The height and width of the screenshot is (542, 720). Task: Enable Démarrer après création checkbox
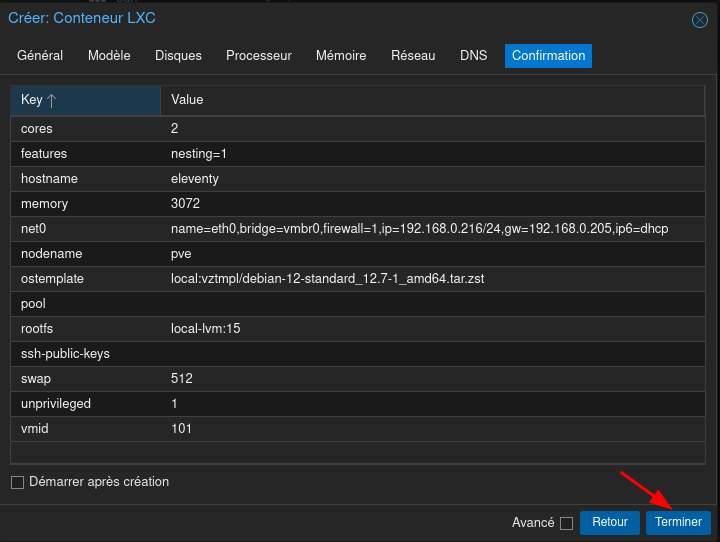tap(17, 483)
